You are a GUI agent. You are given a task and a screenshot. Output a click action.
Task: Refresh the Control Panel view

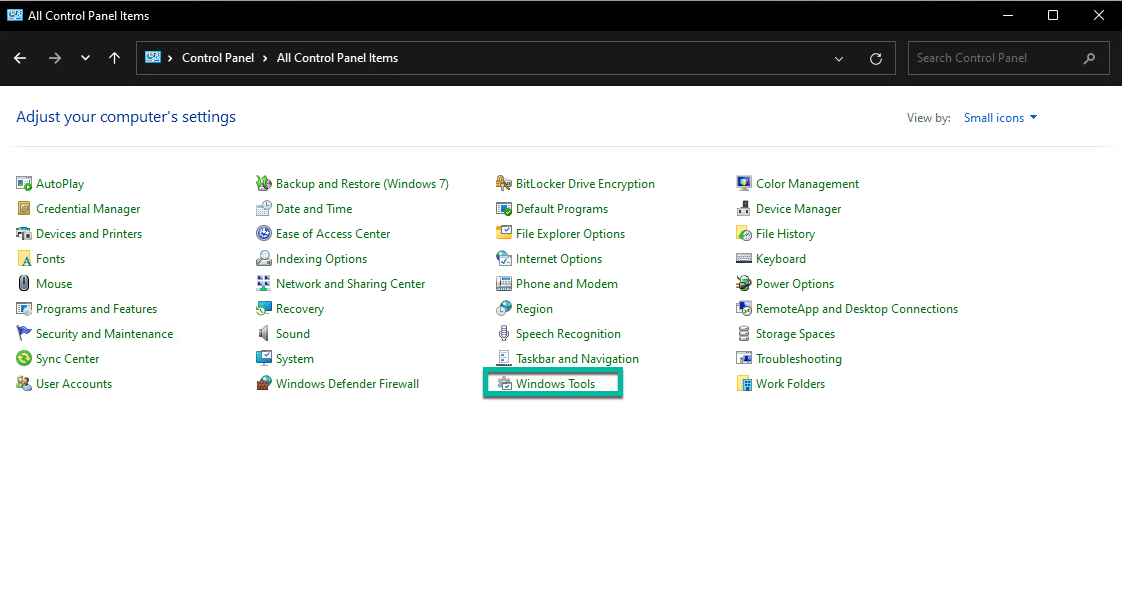876,59
